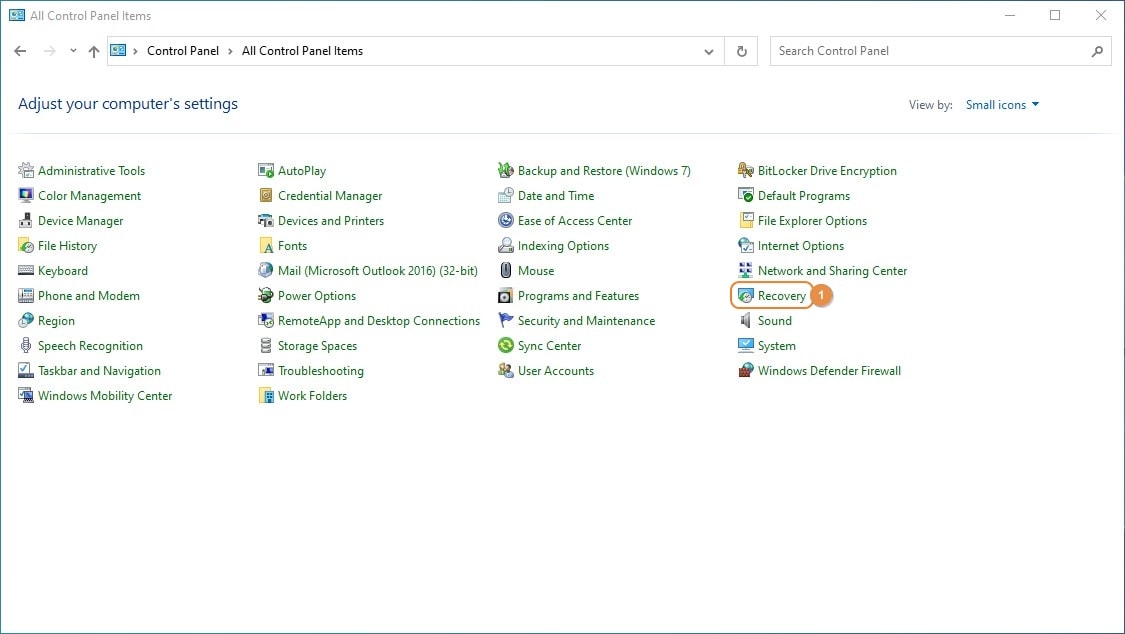Click the Control Panel breadcrumb
Screen dimensions: 1125x634
tap(183, 51)
